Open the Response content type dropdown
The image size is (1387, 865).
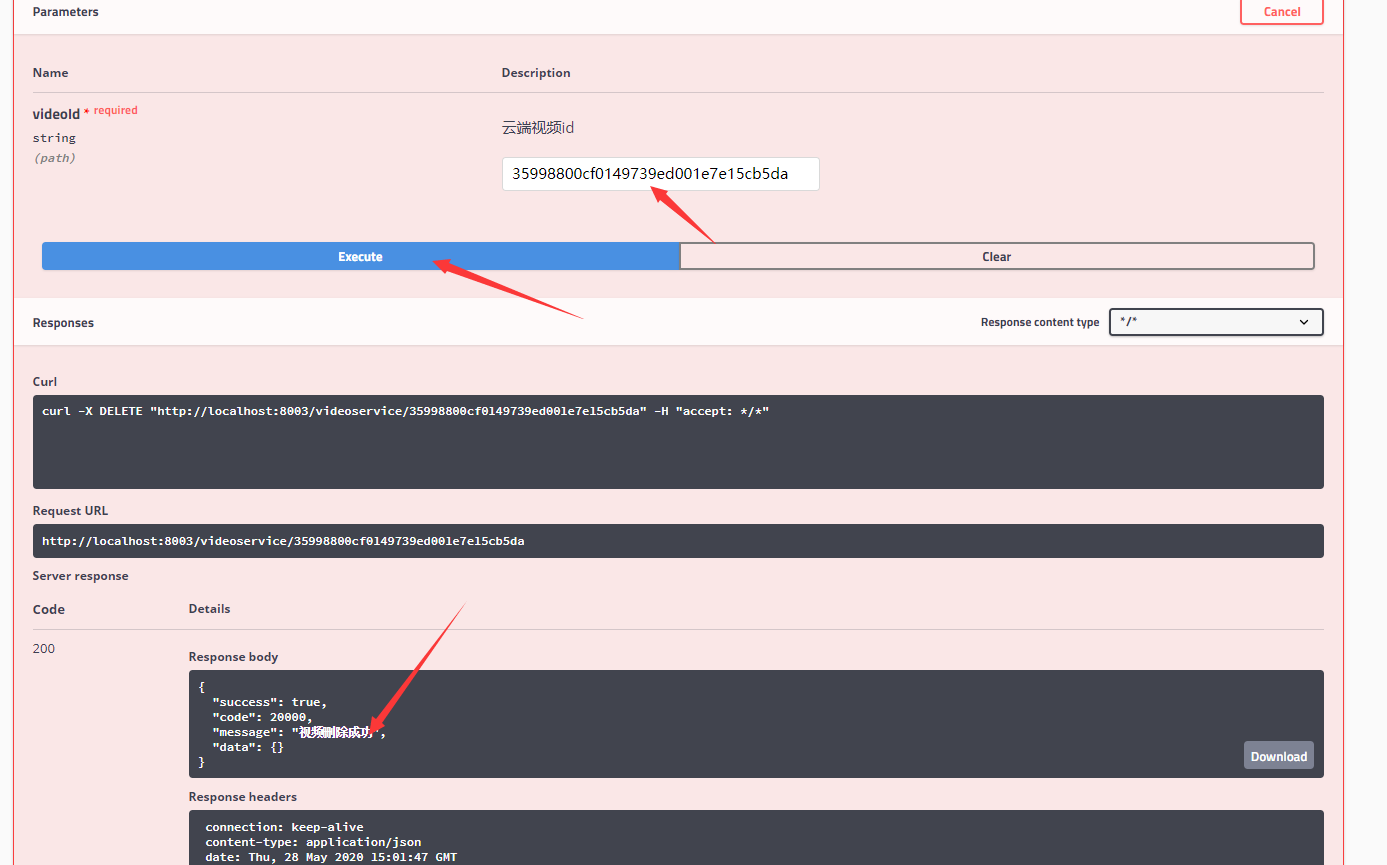coord(1216,322)
